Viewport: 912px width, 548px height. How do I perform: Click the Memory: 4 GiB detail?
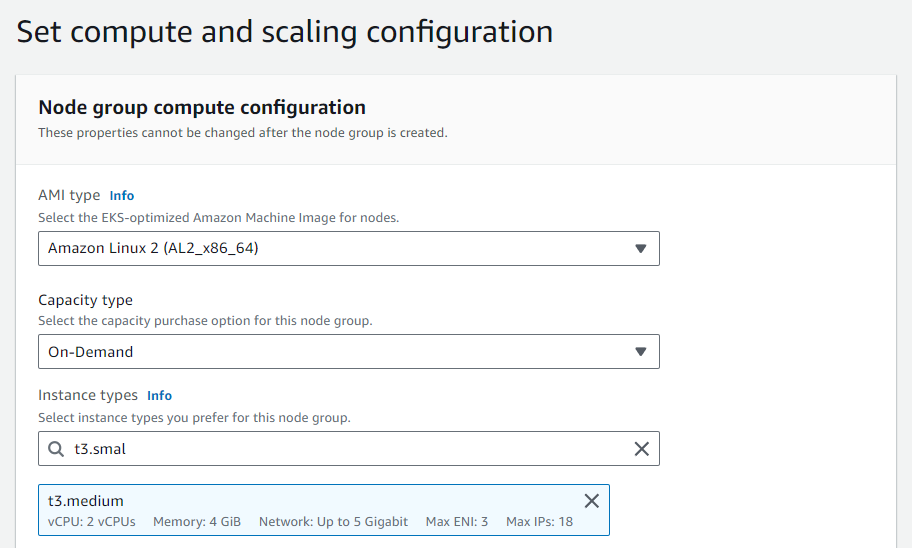(197, 522)
